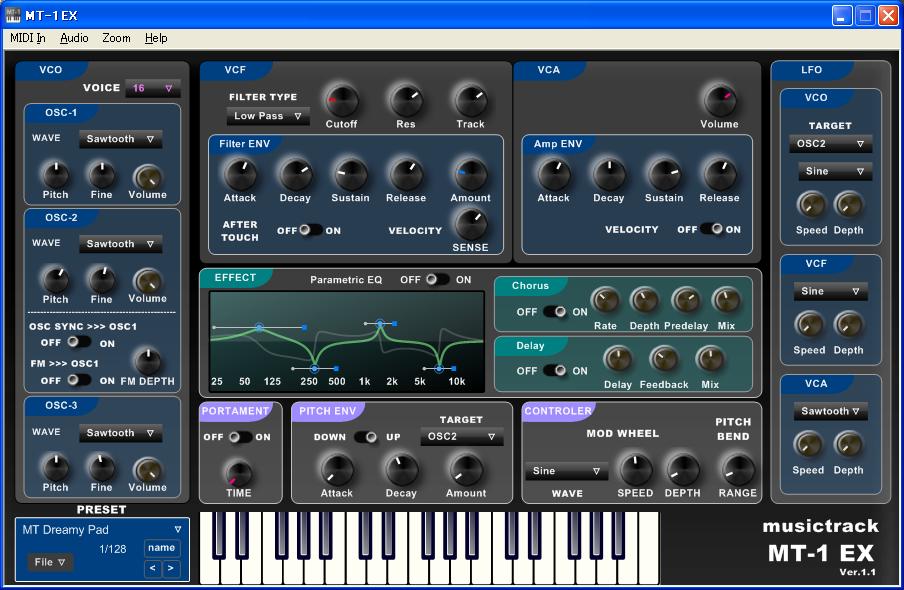Click the VCF Cutoff knob
Viewport: 904px width, 590px height.
pos(341,101)
